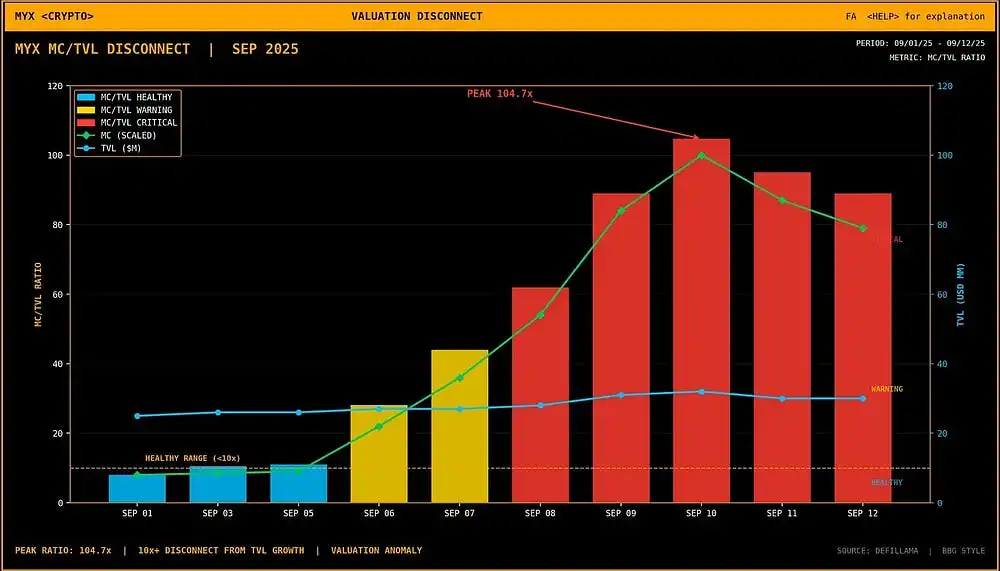Click the <HELP> for explanation text
1000x571 pixels.
925,16
